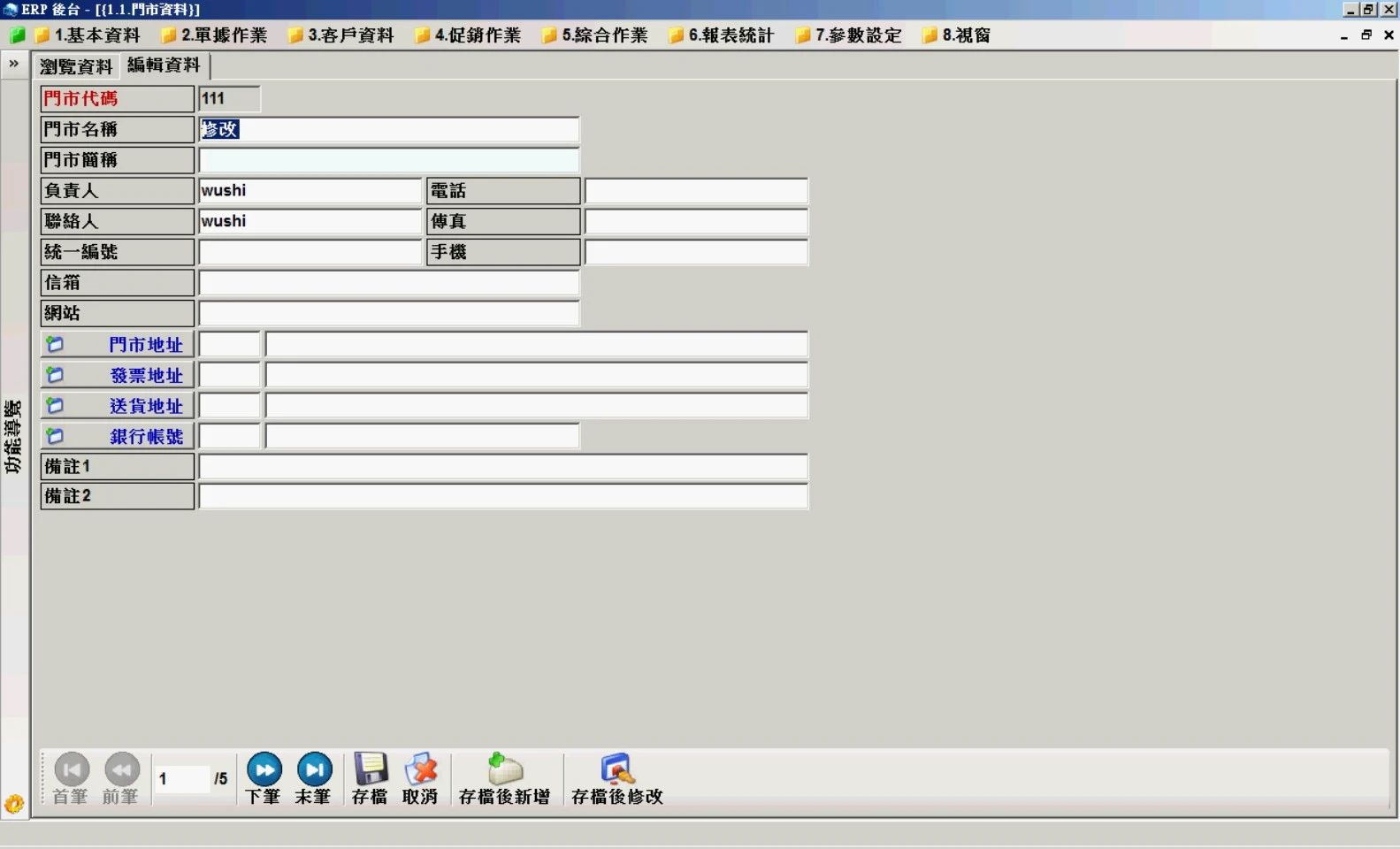The width and height of the screenshot is (1400, 849).
Task: Click 存檔後修改 save-then-edit icon
Action: (x=617, y=778)
